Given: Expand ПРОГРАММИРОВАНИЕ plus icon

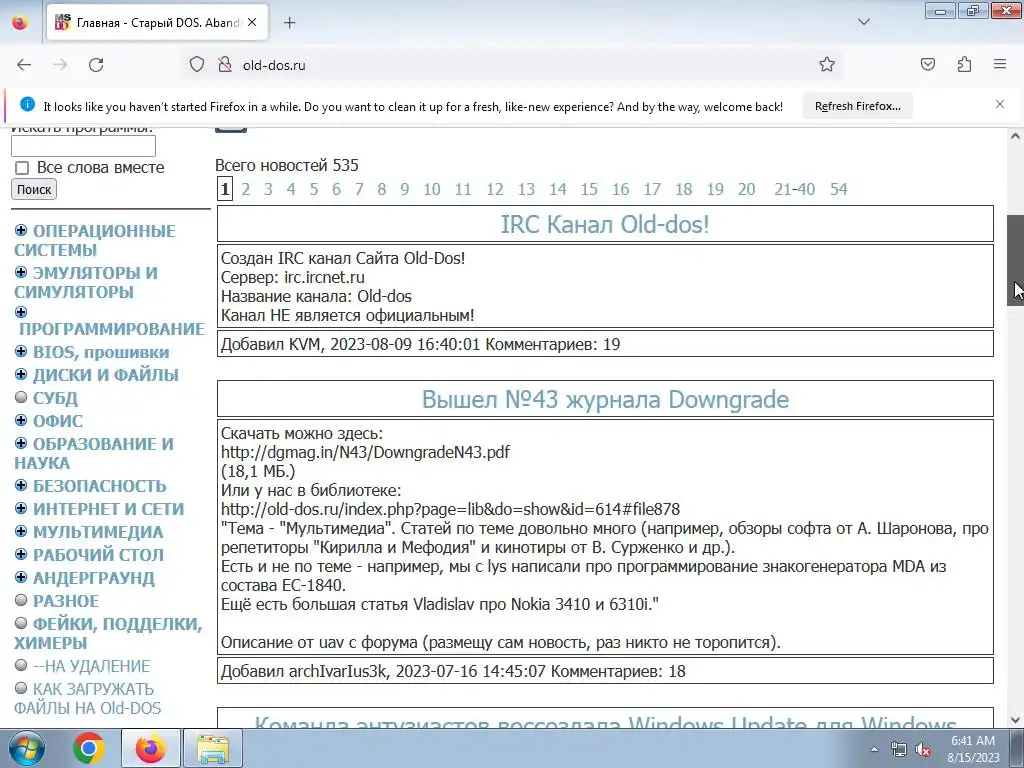Looking at the screenshot, I should (x=21, y=312).
